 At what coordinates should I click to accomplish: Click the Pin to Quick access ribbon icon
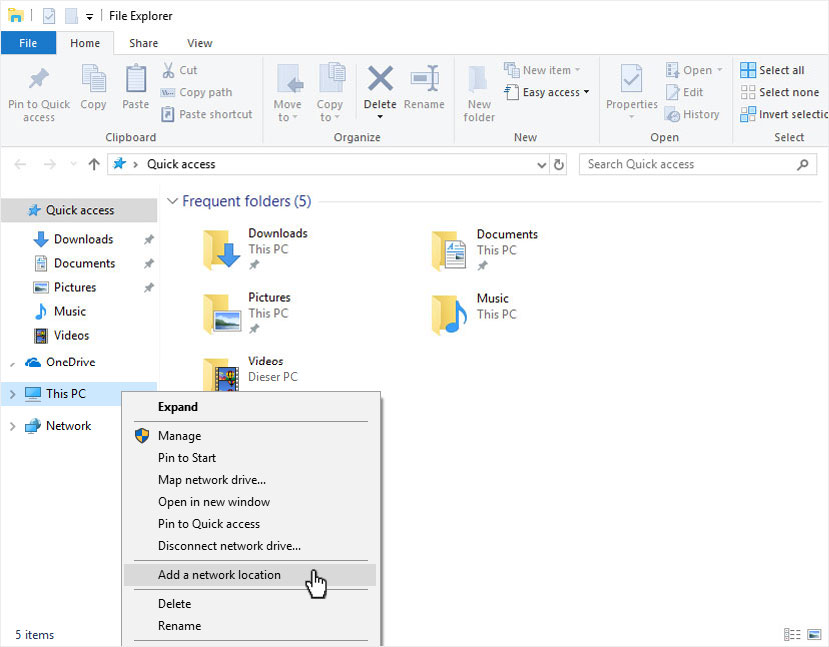pyautogui.click(x=39, y=79)
